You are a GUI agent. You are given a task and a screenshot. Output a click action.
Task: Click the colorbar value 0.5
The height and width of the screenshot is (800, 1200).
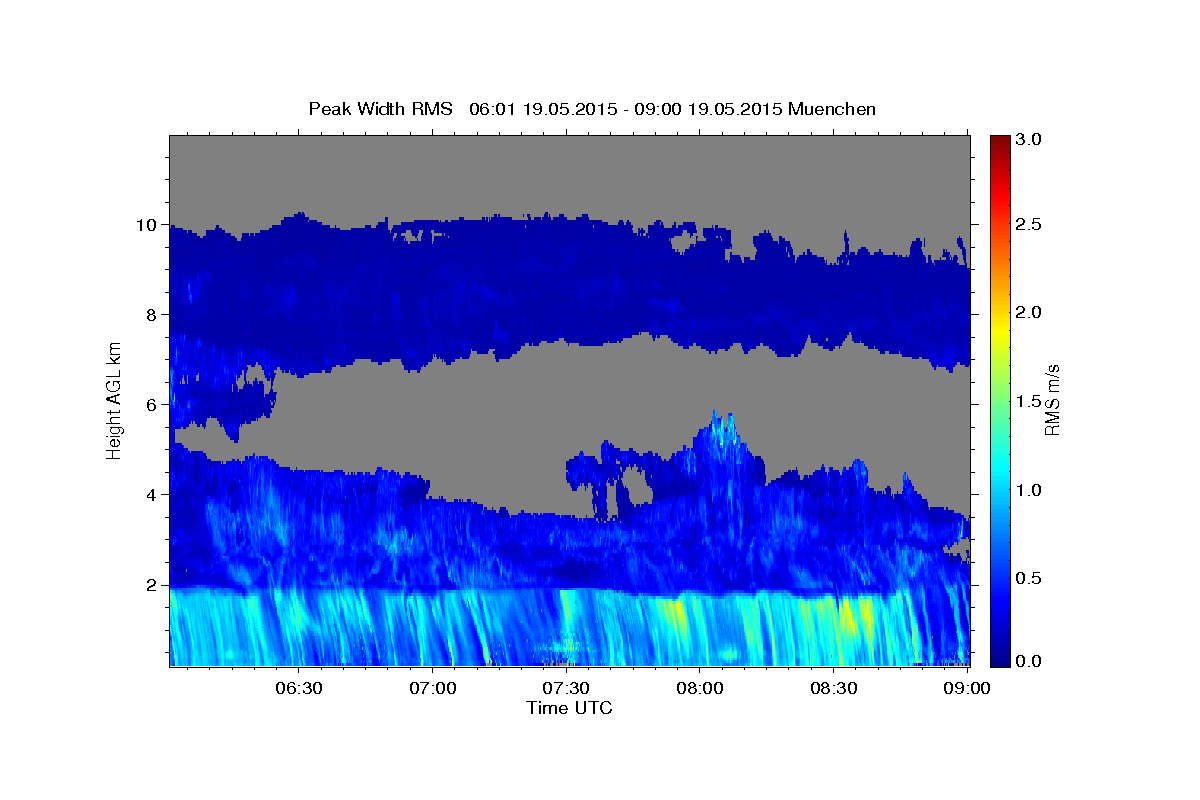[x=1027, y=578]
